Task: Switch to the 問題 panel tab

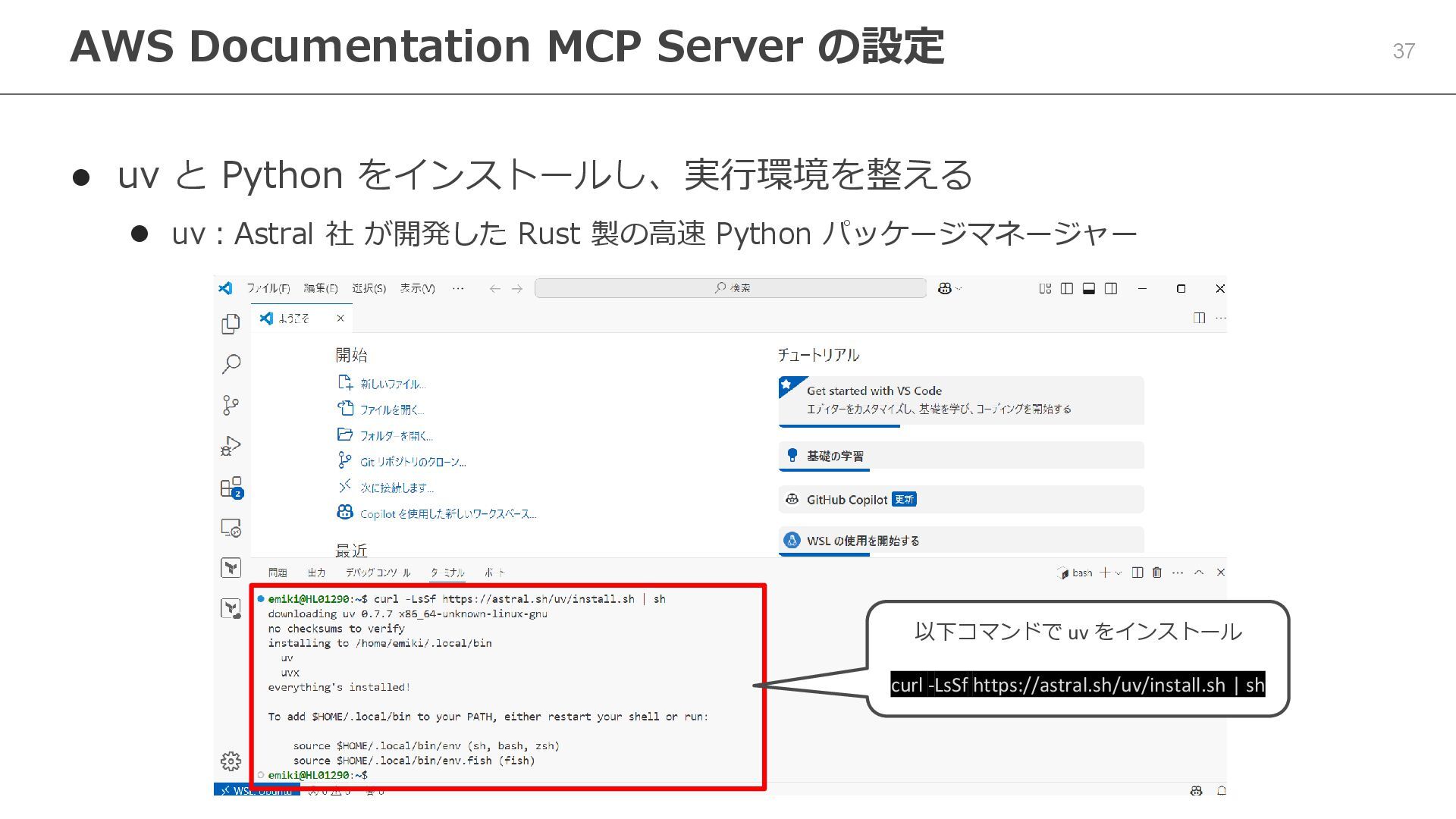Action: [x=278, y=573]
